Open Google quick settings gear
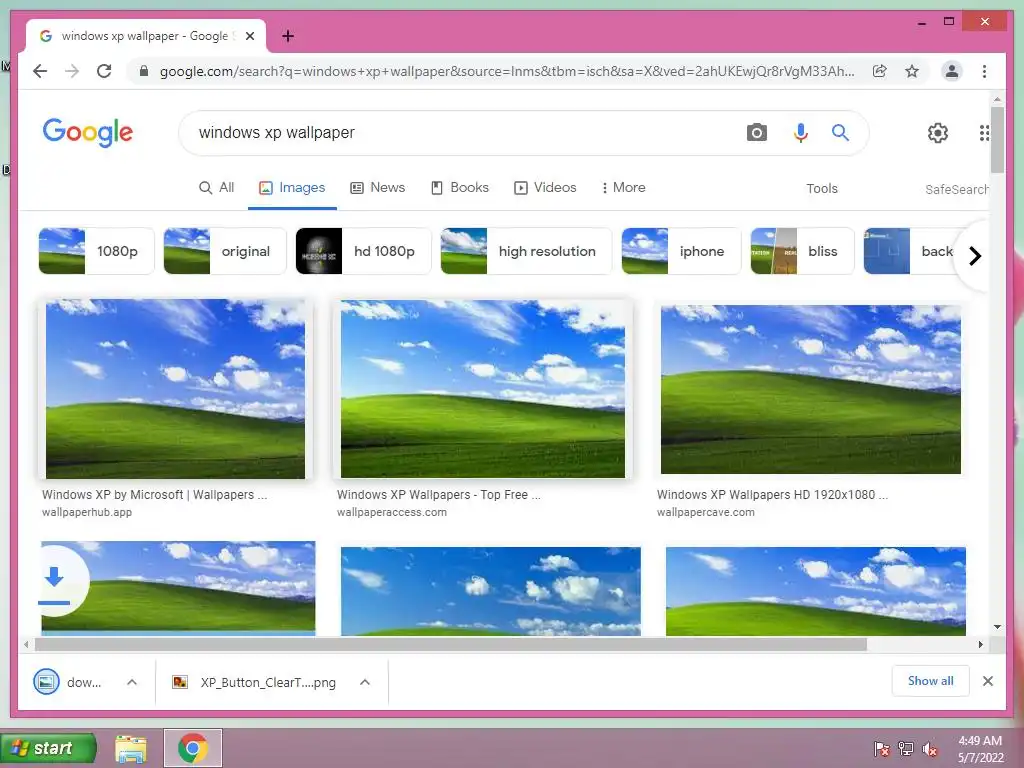This screenshot has height=768, width=1024. click(938, 133)
